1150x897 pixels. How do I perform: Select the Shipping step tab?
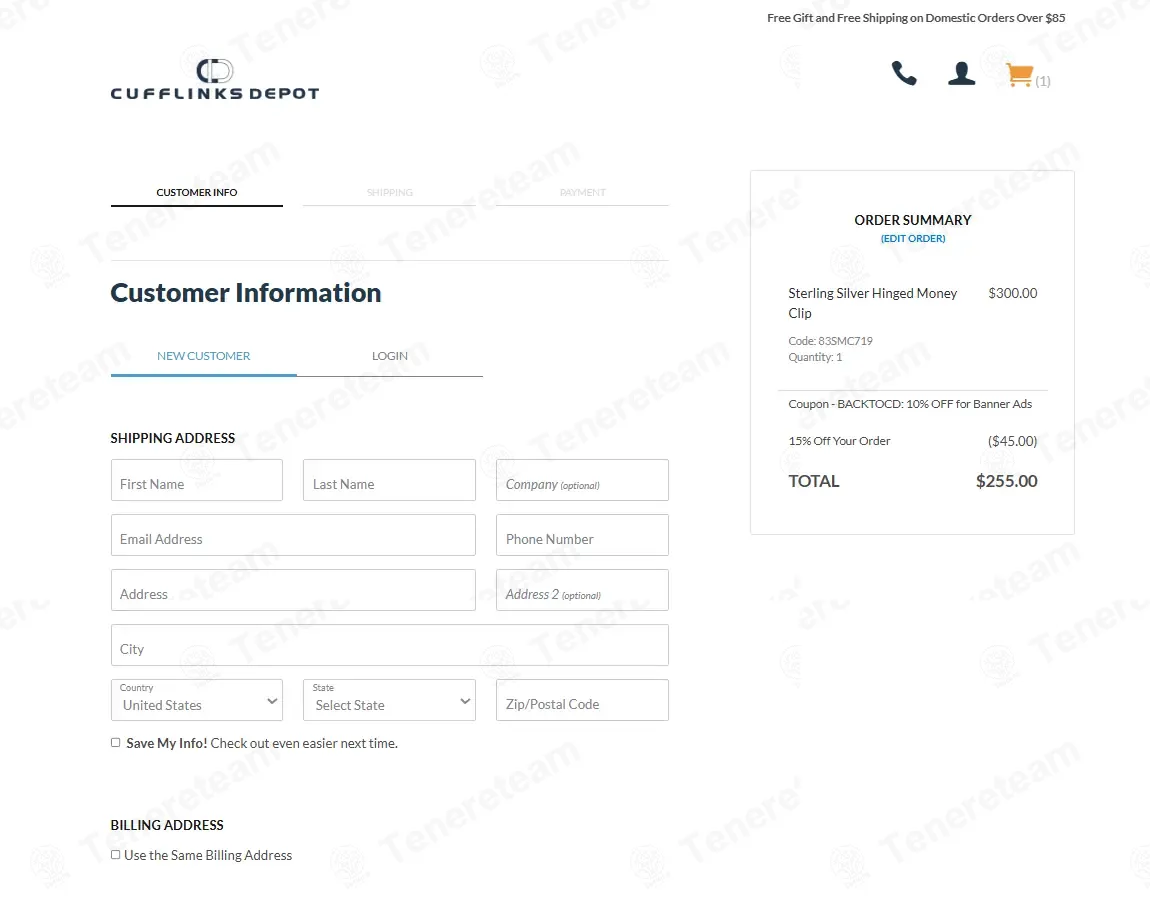389,192
